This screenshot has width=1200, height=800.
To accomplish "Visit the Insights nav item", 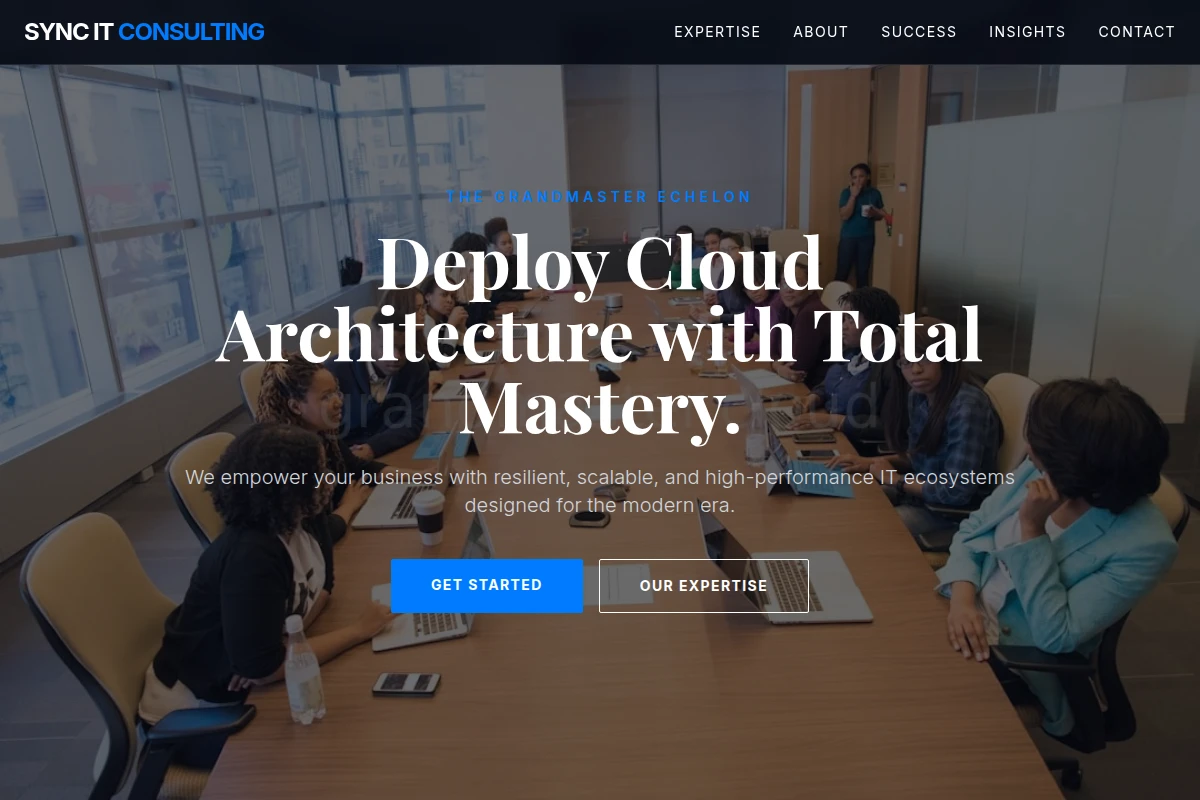I will click(x=1027, y=32).
